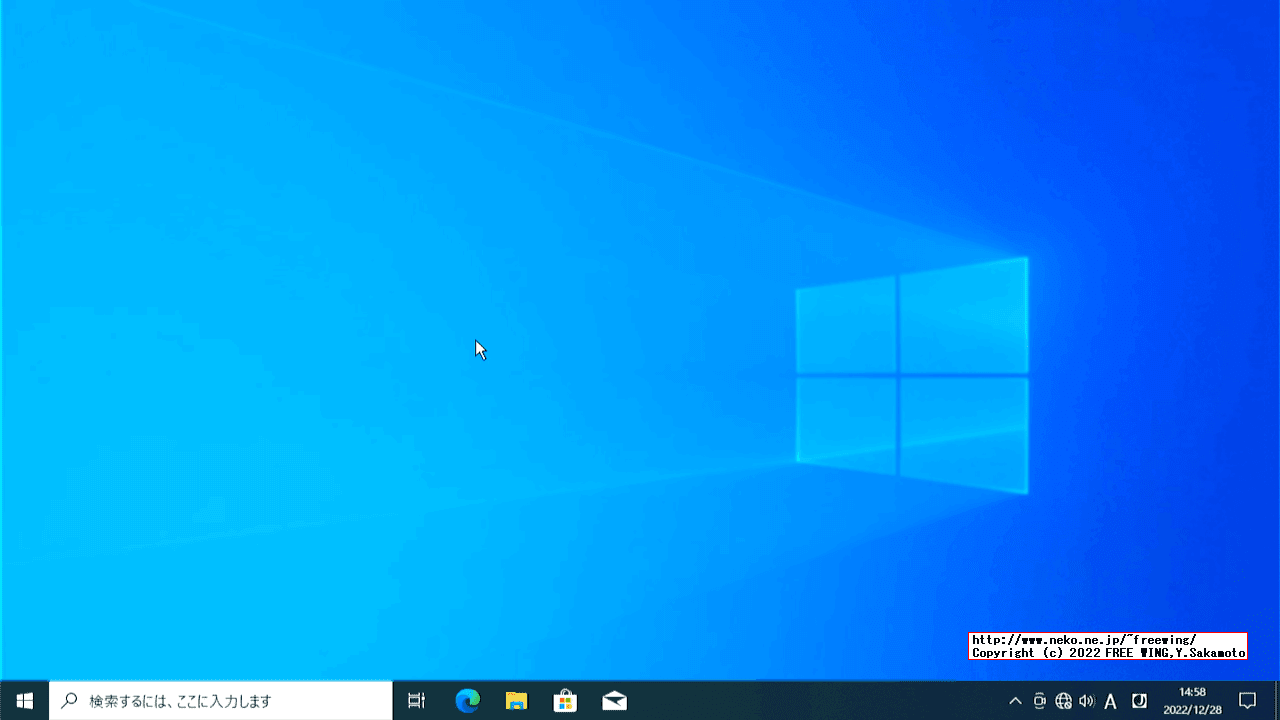Open File Explorer from the taskbar

(516, 701)
